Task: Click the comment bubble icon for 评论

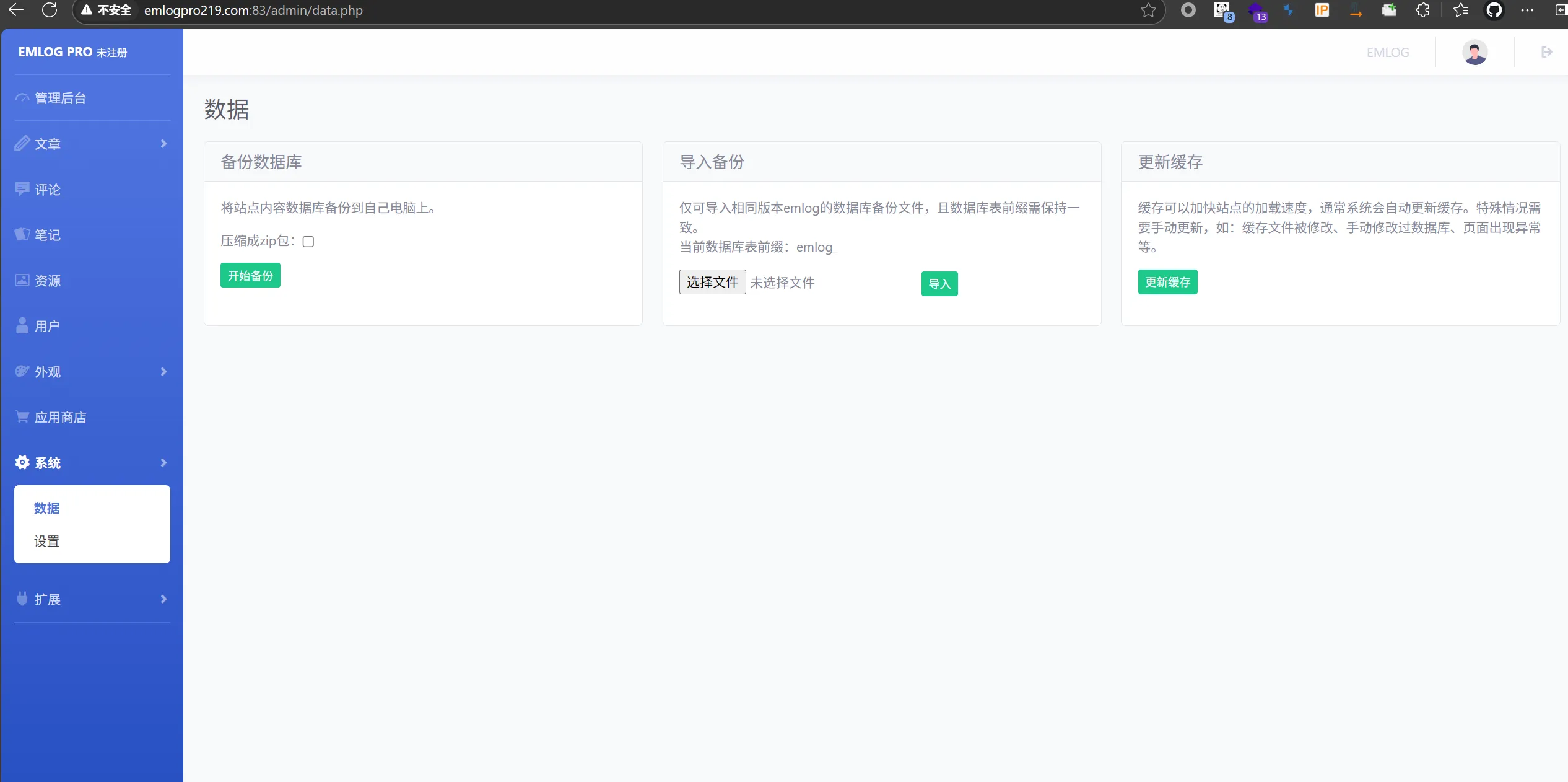Action: coord(22,189)
